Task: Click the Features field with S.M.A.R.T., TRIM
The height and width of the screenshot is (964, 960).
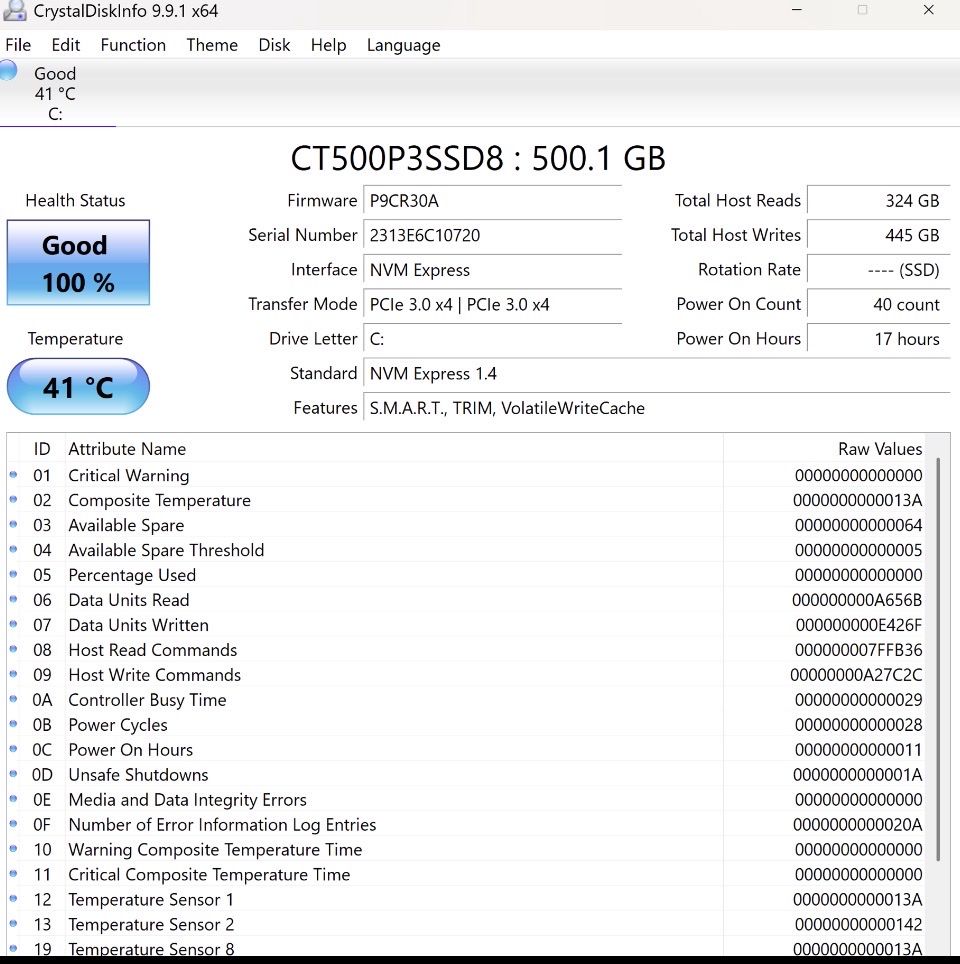Action: pyautogui.click(x=657, y=408)
